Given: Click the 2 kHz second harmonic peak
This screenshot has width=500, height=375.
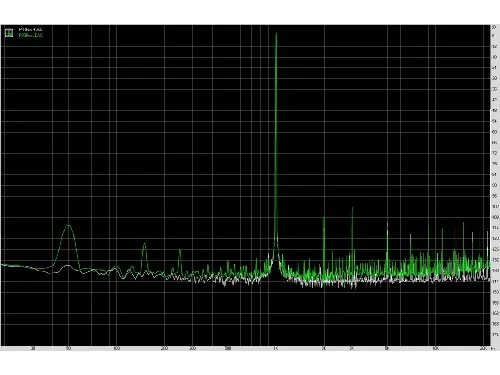Looking at the screenshot, I should [x=324, y=218].
